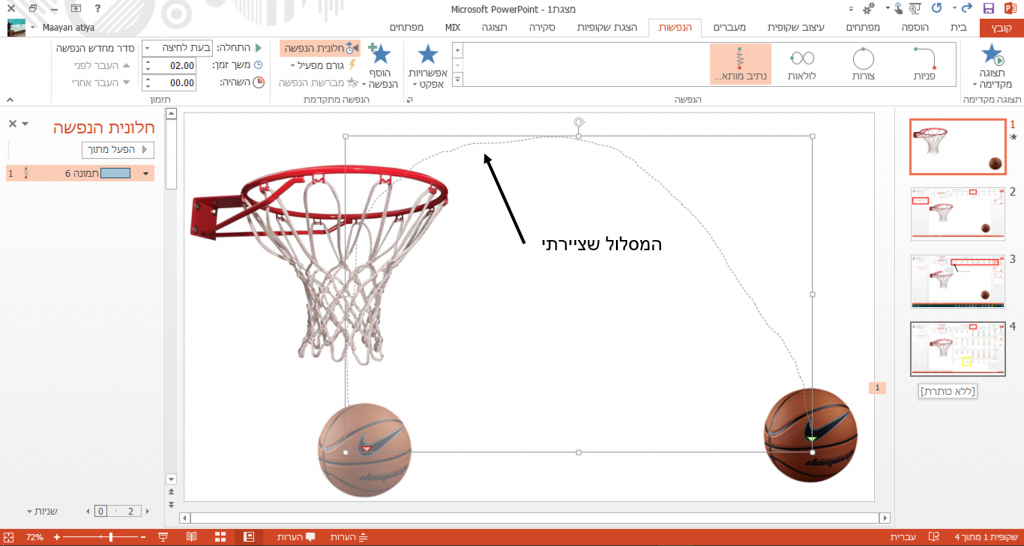Click the zoom out minus button
Image resolution: width=1024 pixels, height=546 pixels.
pyautogui.click(x=143, y=537)
